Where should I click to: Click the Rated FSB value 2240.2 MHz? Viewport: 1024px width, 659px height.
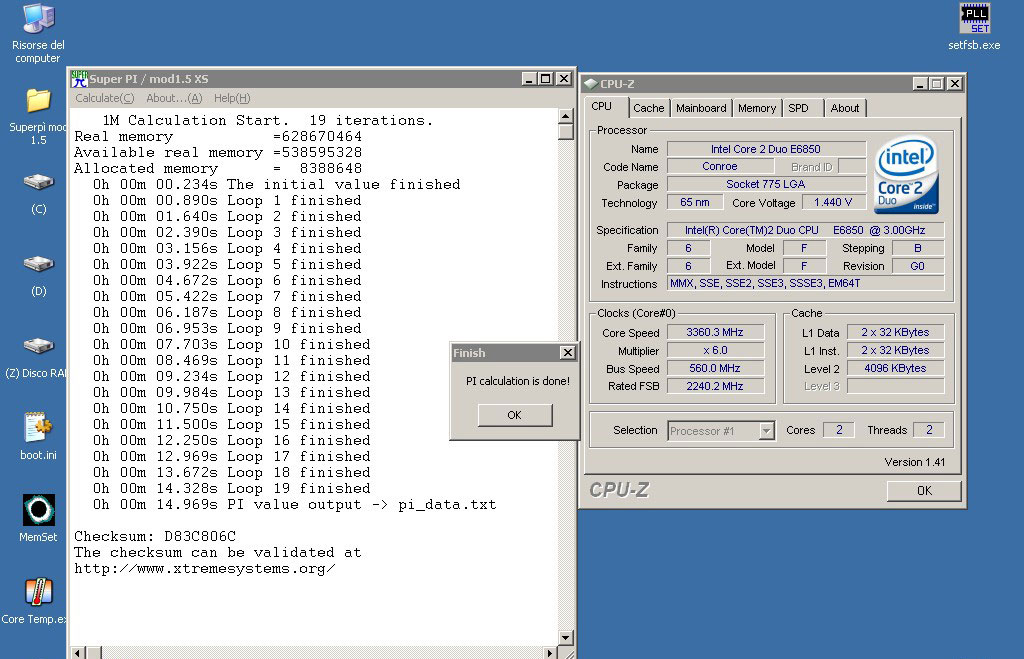(715, 387)
